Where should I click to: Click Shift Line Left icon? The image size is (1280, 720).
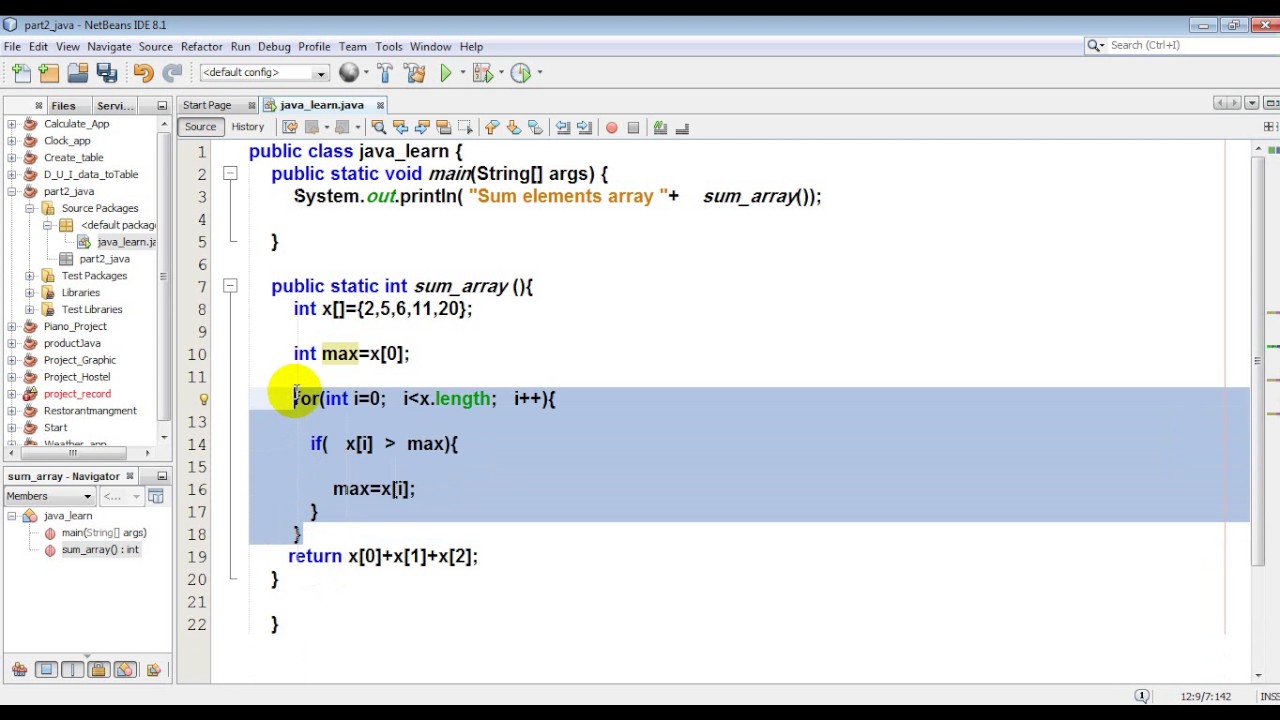563,127
